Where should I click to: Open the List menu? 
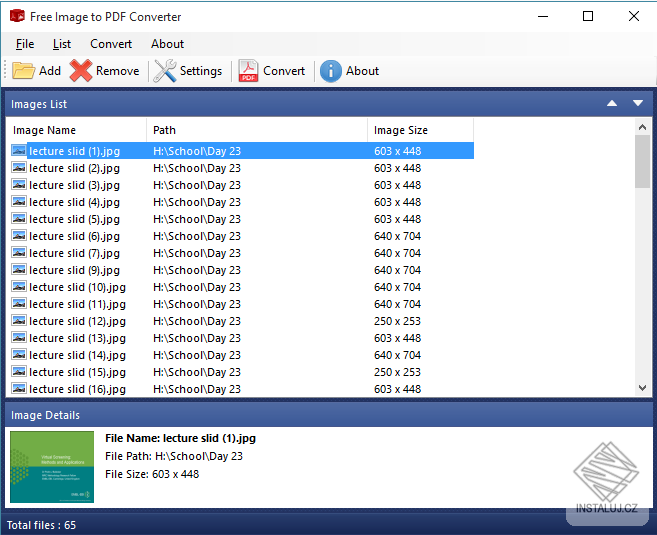[62, 44]
